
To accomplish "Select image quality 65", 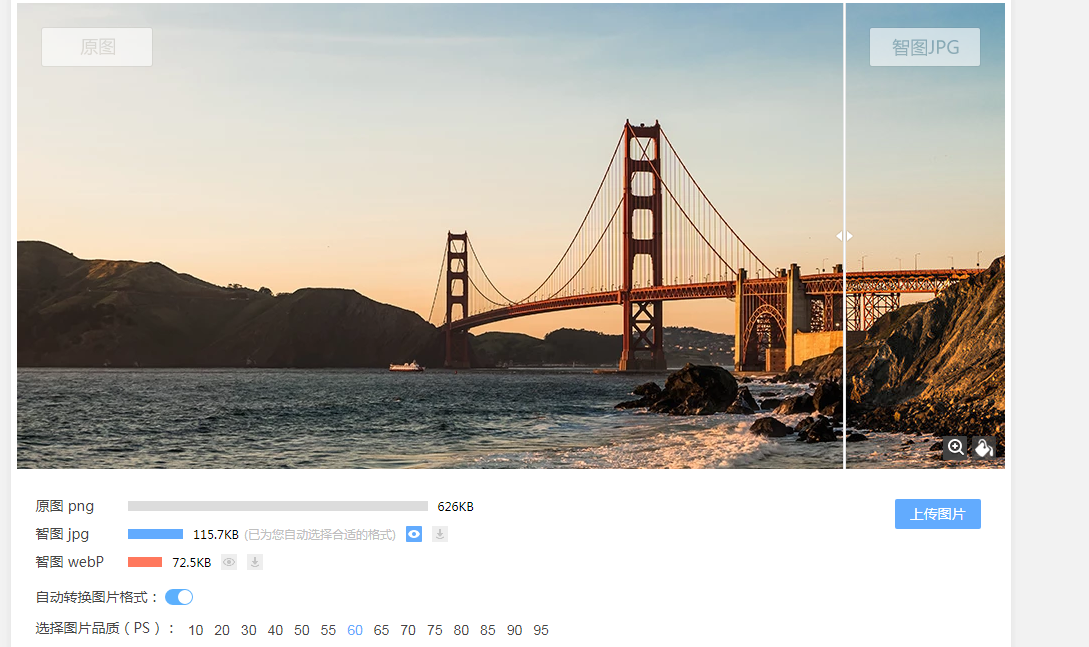I will [x=381, y=630].
